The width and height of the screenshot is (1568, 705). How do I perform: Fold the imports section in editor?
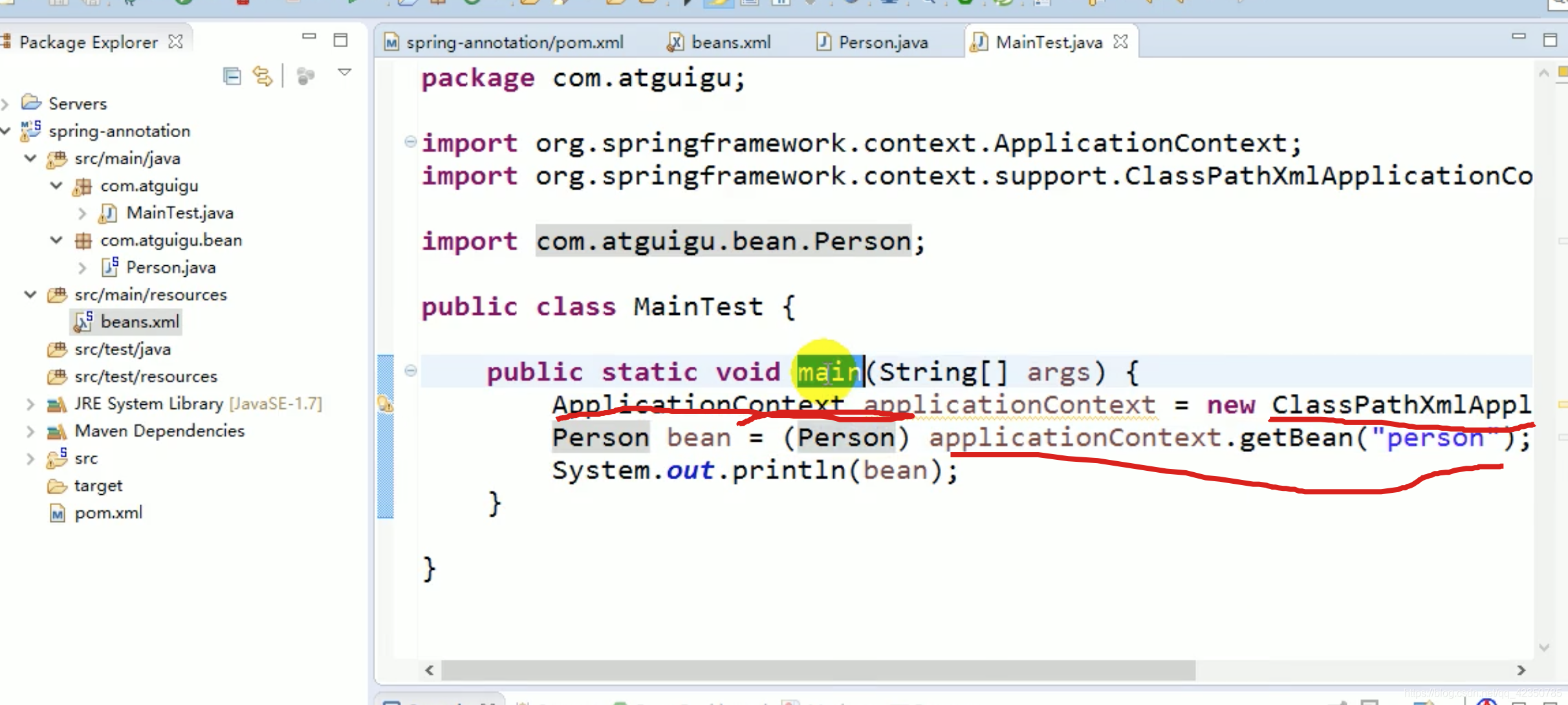[410, 142]
